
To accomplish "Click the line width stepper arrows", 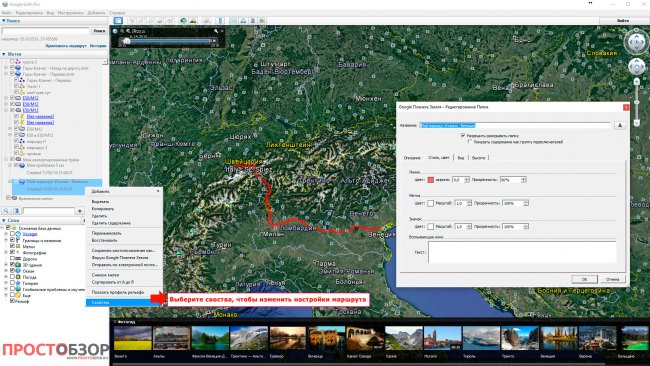I will tap(467, 180).
